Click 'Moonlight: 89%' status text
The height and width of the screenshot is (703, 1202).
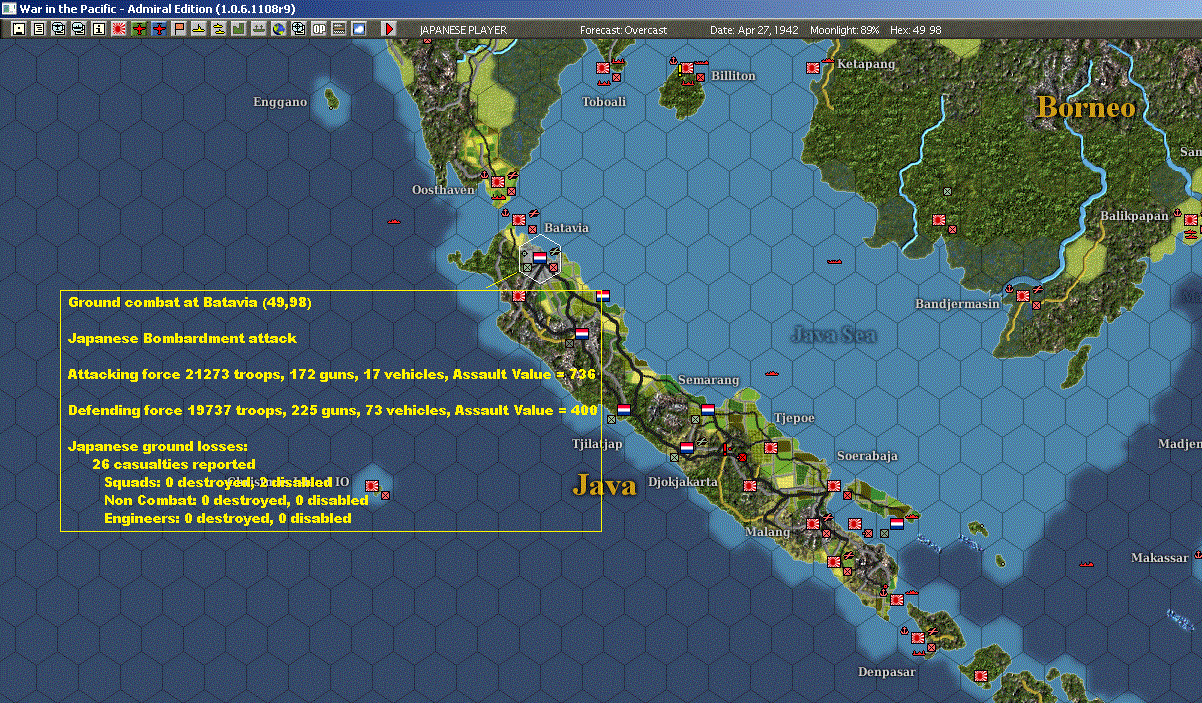(845, 30)
